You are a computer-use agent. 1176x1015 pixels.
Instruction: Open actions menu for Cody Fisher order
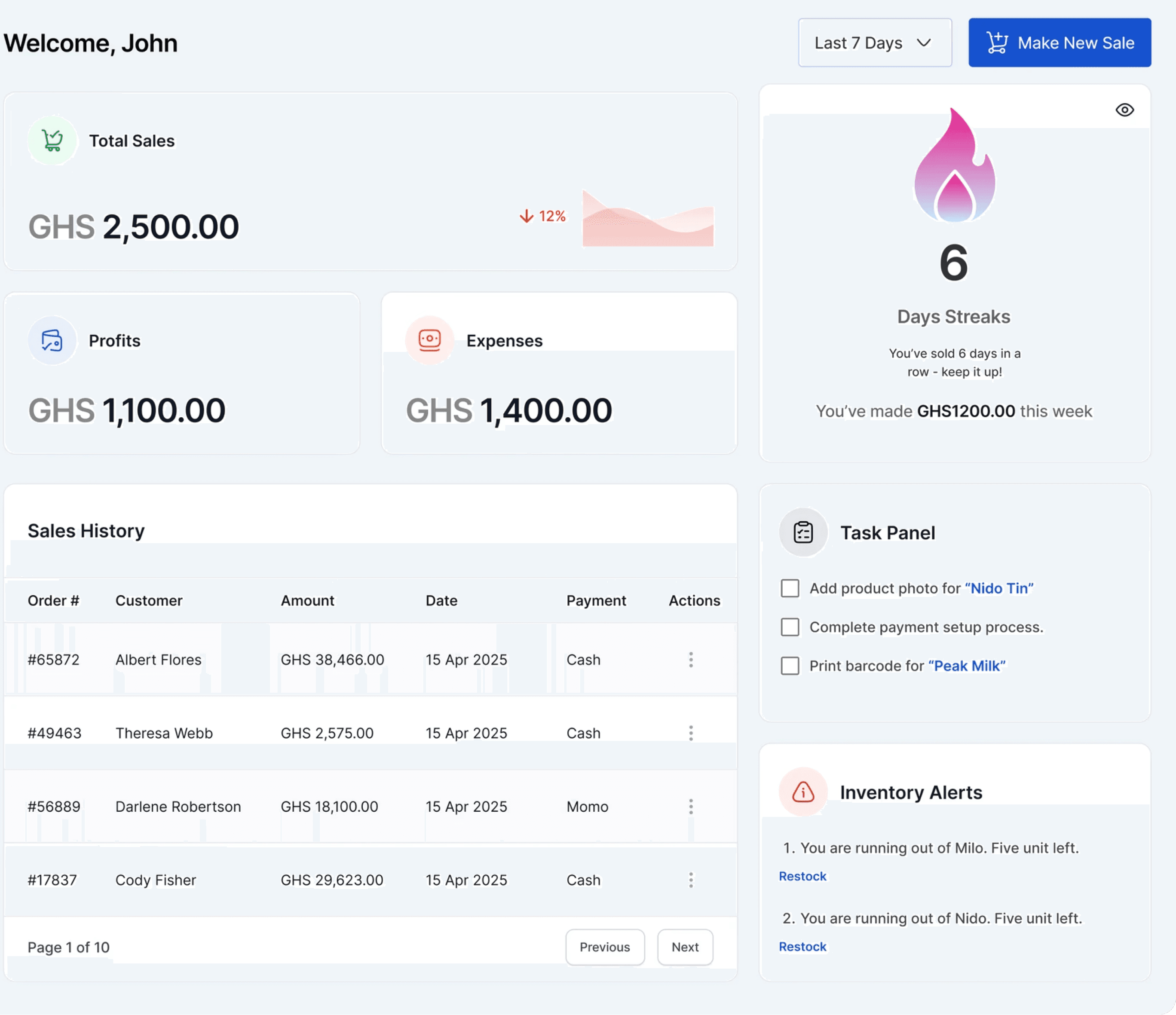(x=691, y=879)
